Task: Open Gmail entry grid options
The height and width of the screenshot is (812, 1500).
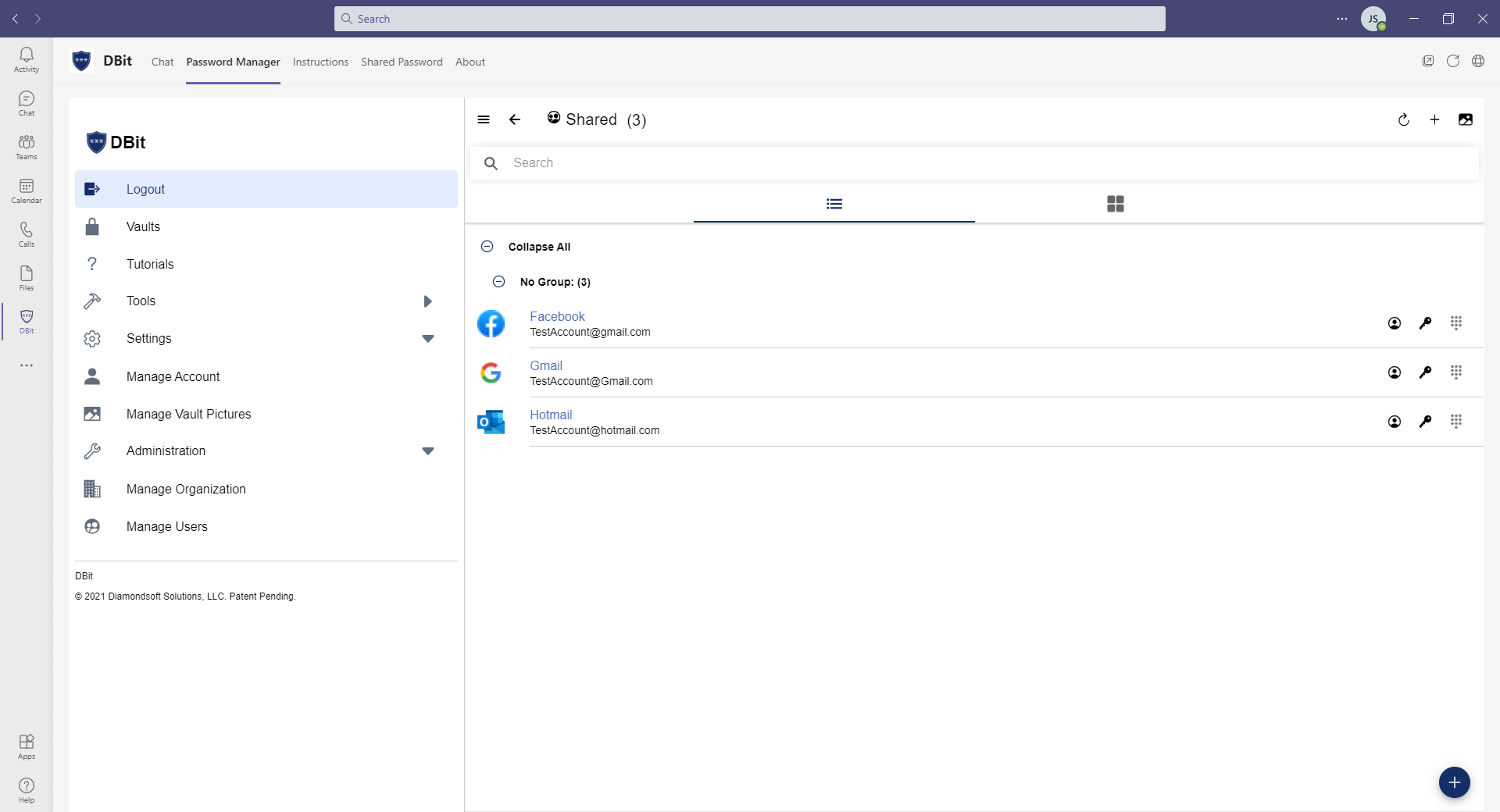Action: coord(1456,372)
